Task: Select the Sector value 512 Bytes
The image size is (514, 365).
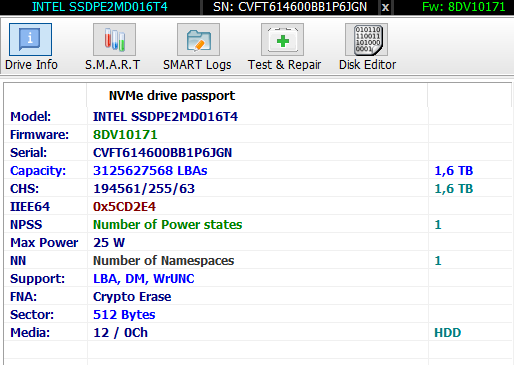Action: [124, 315]
